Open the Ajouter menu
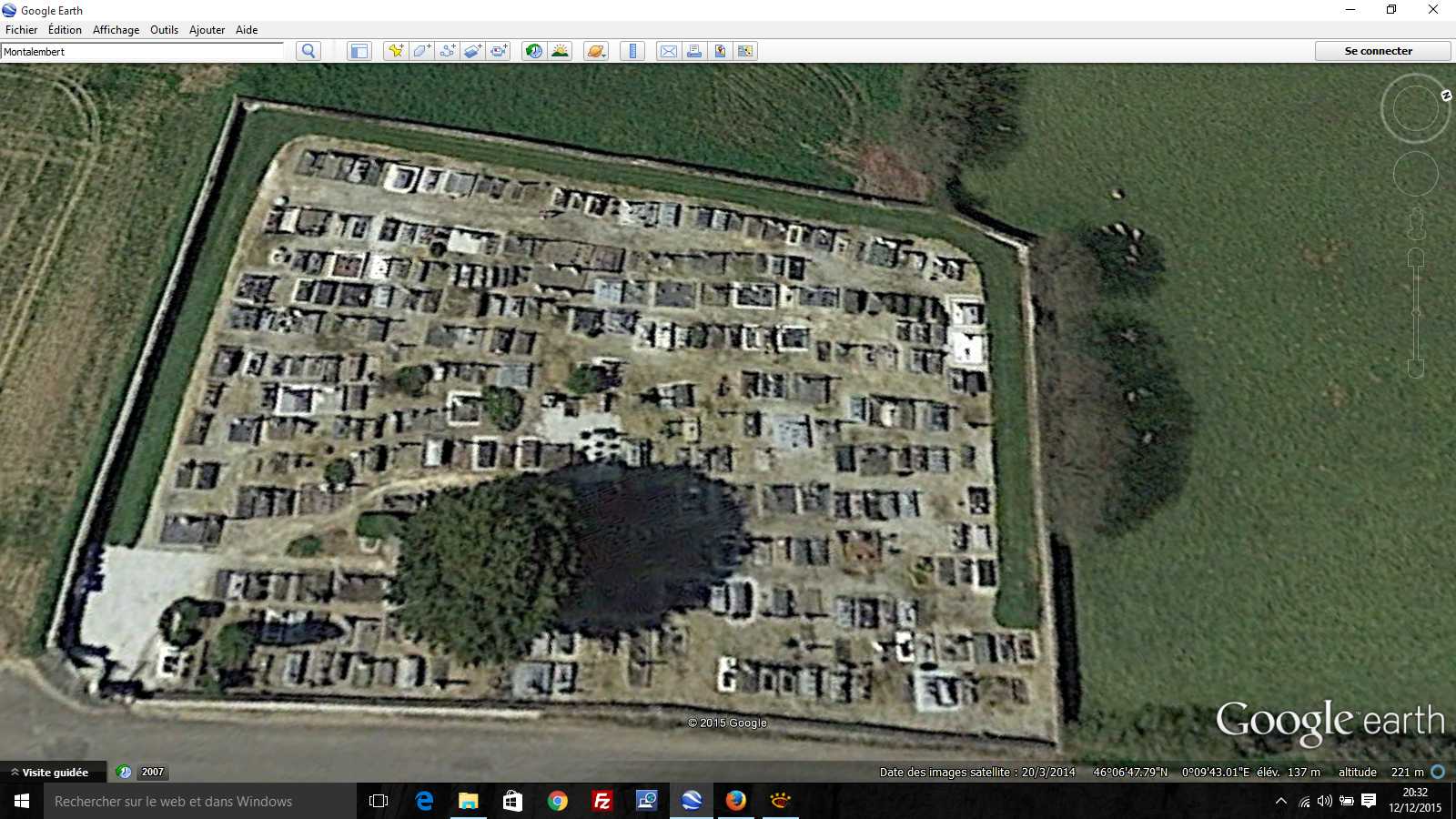 point(207,29)
